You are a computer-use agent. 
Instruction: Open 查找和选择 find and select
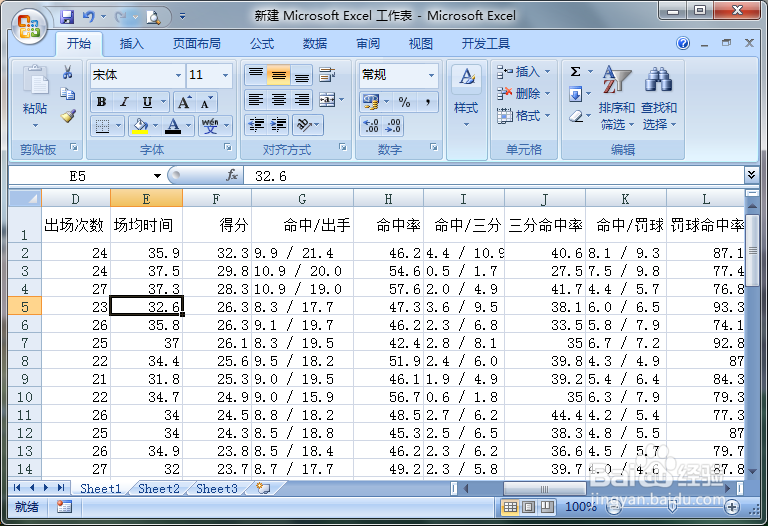click(x=659, y=97)
